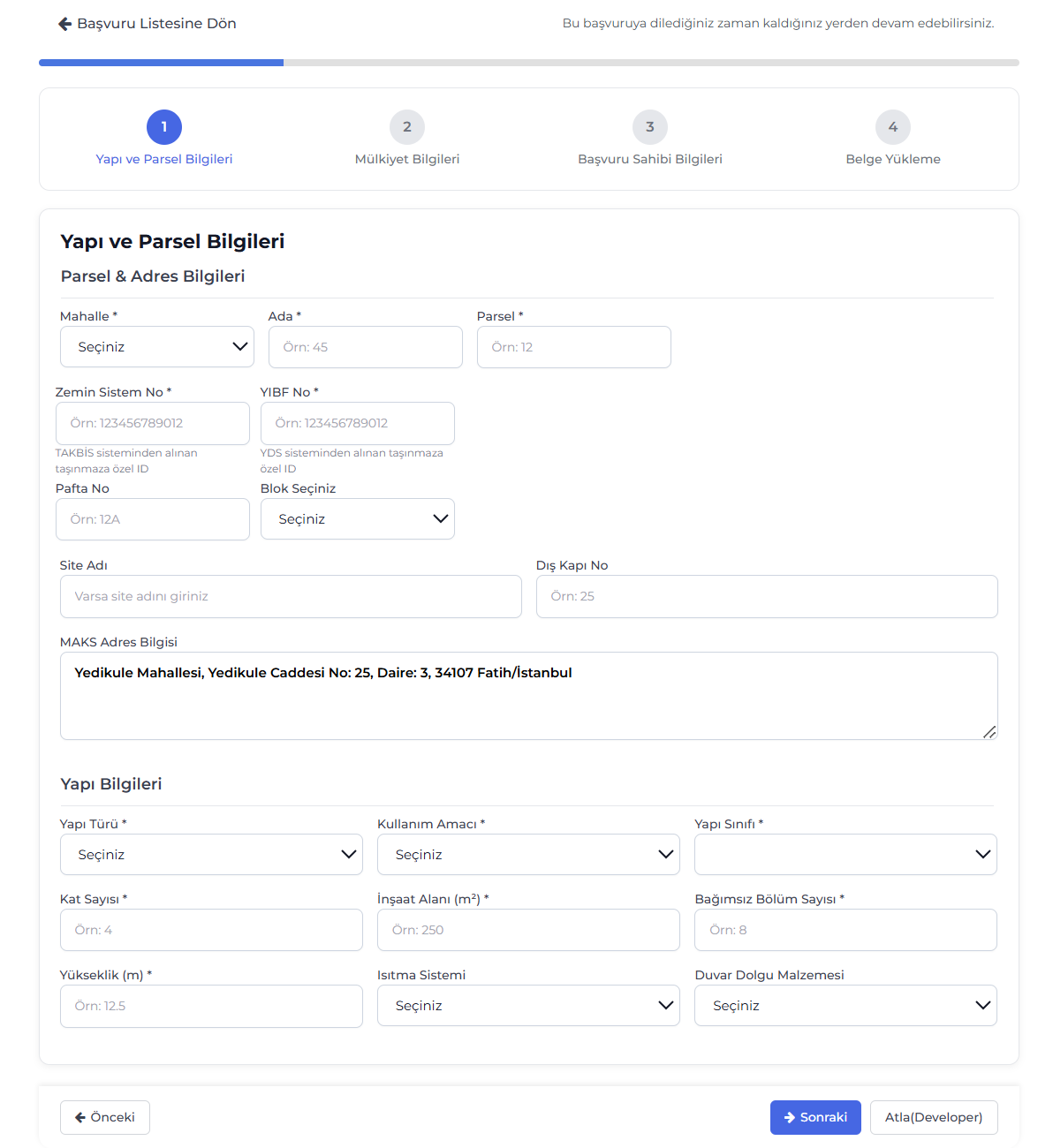This screenshot has width=1053, height=1148.
Task: Click into the Zemin Sistem No field
Action: 153,423
